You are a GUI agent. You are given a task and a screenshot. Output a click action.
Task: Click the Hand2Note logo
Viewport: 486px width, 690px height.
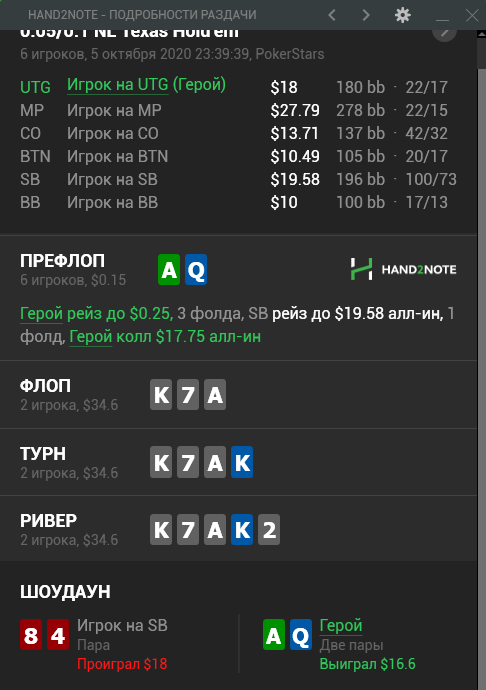[x=403, y=269]
